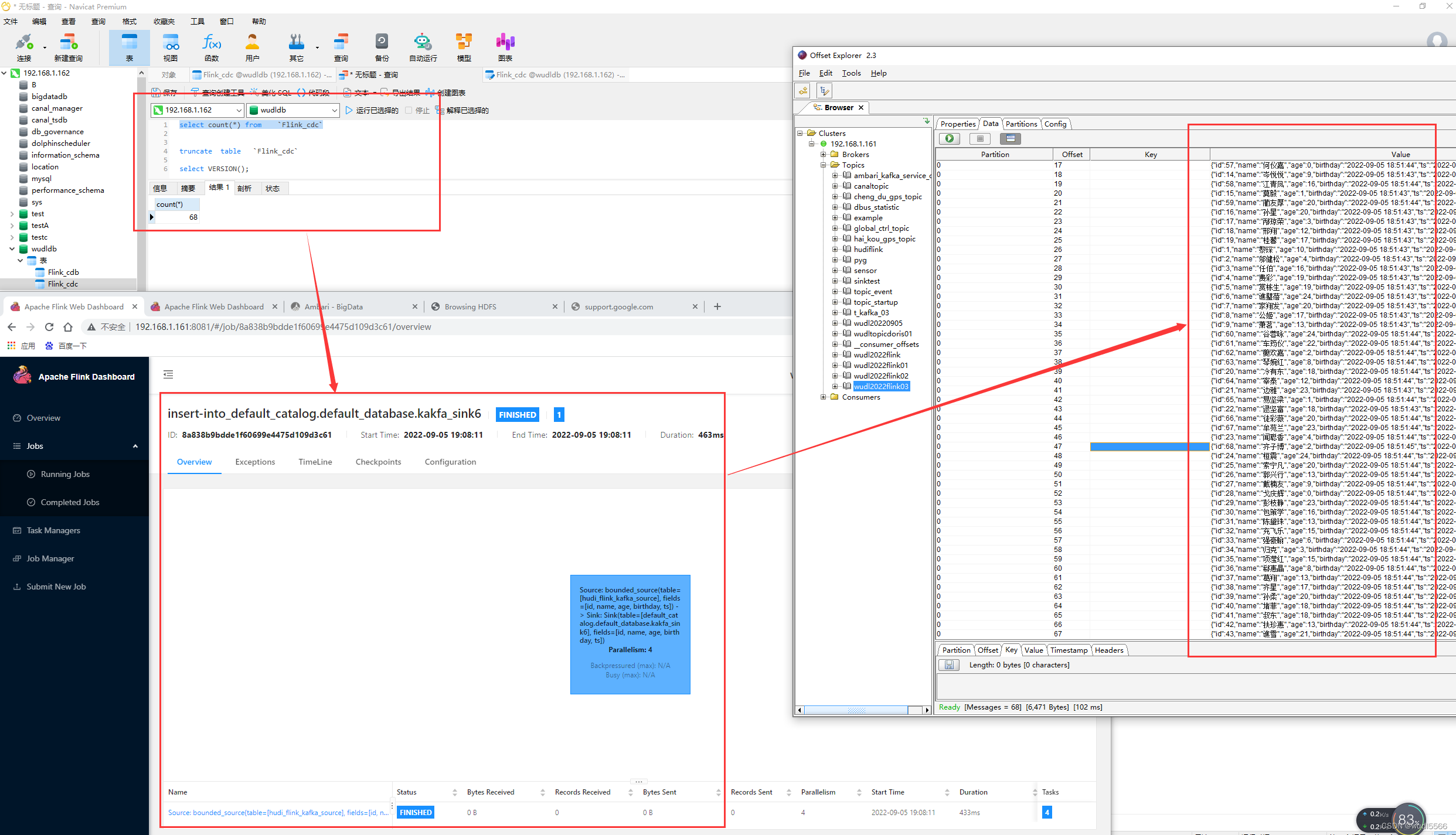Click the 模型 model toolbar icon
This screenshot has width=1456, height=835.
click(464, 47)
